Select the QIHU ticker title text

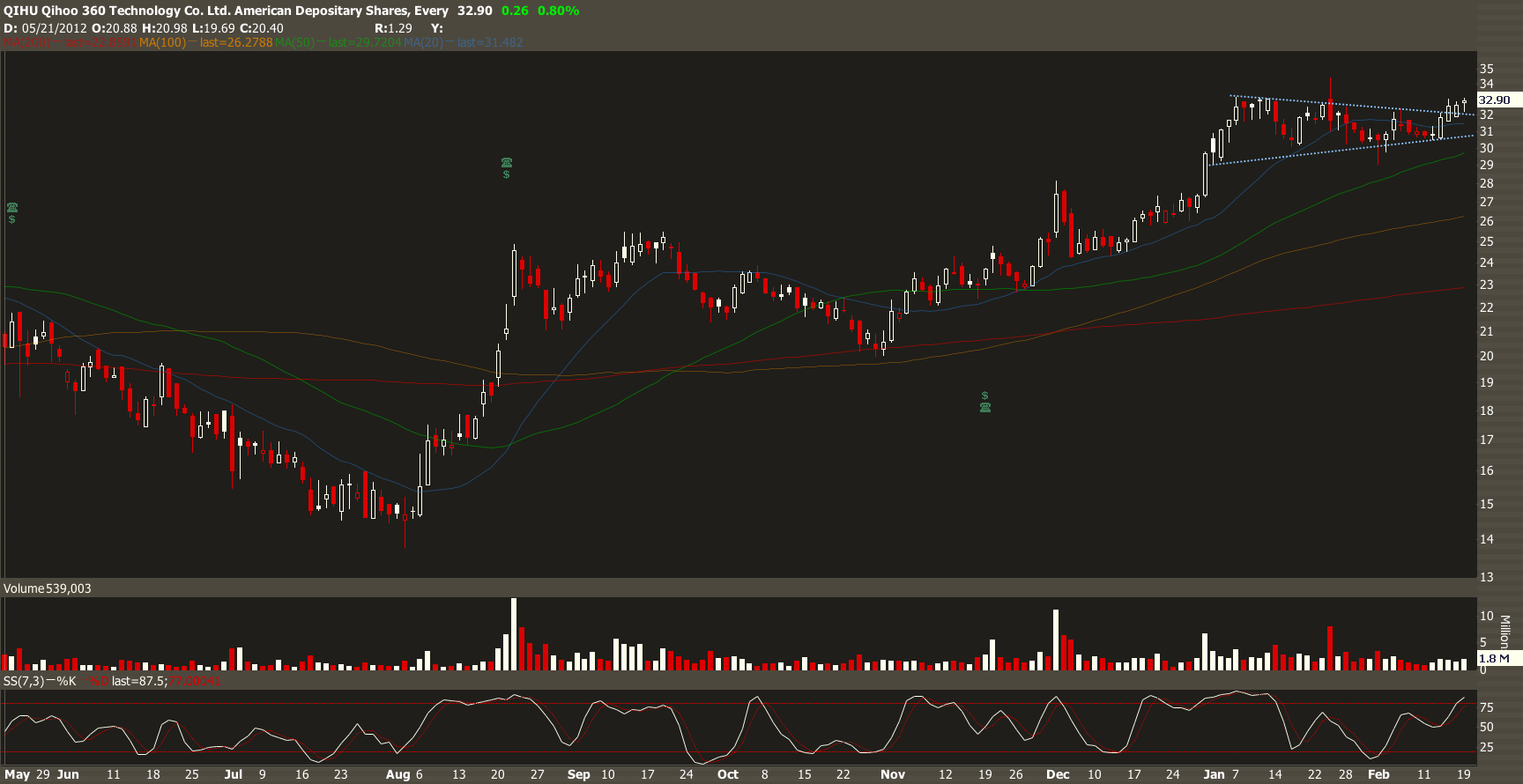[226, 11]
